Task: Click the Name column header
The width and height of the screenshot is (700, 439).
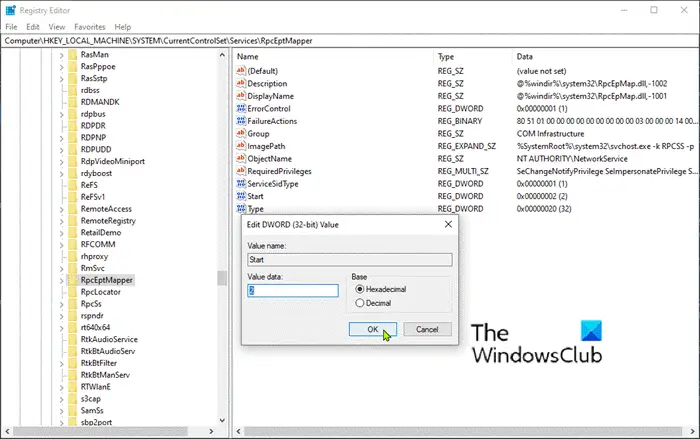Action: click(333, 57)
